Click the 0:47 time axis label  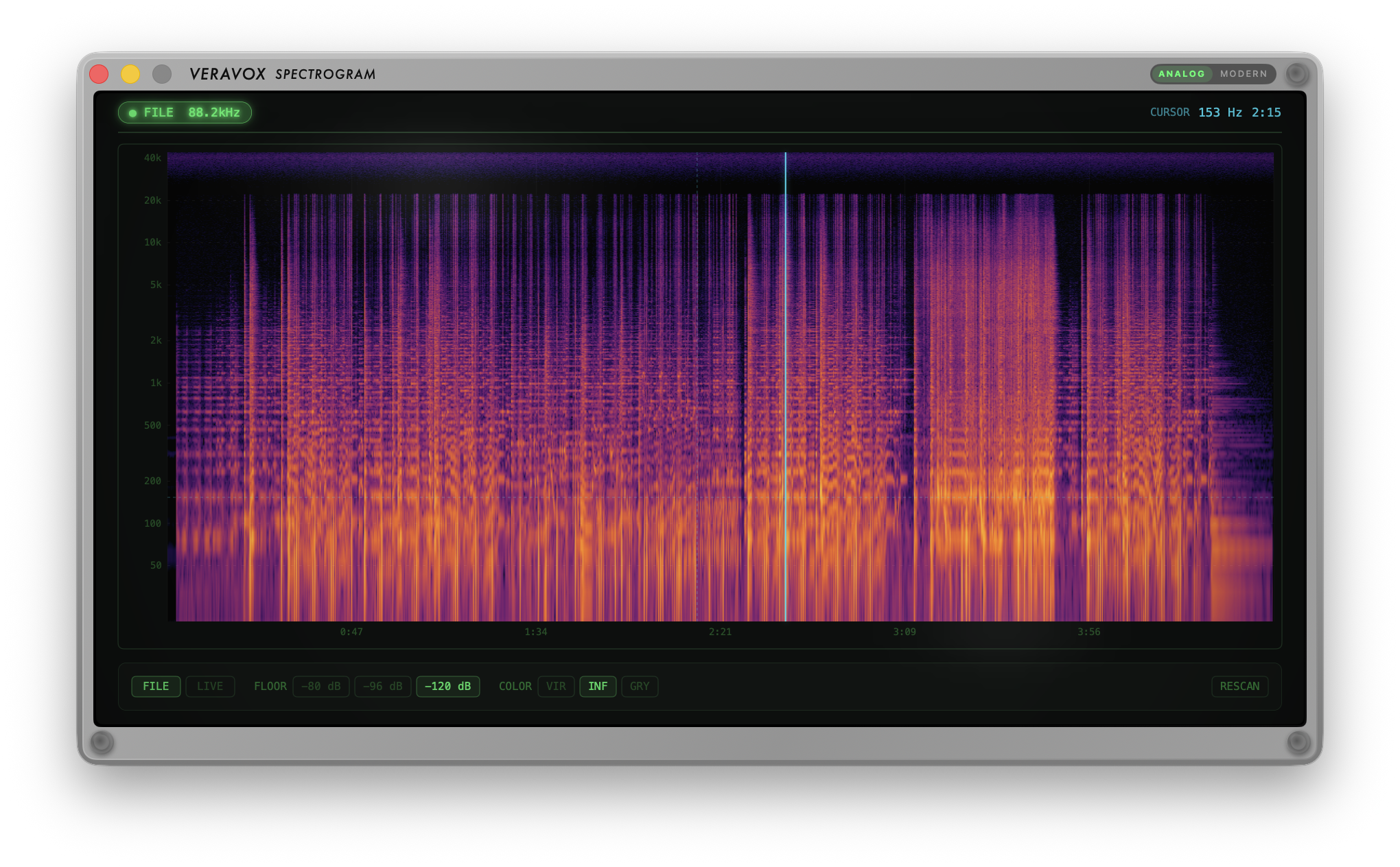351,632
